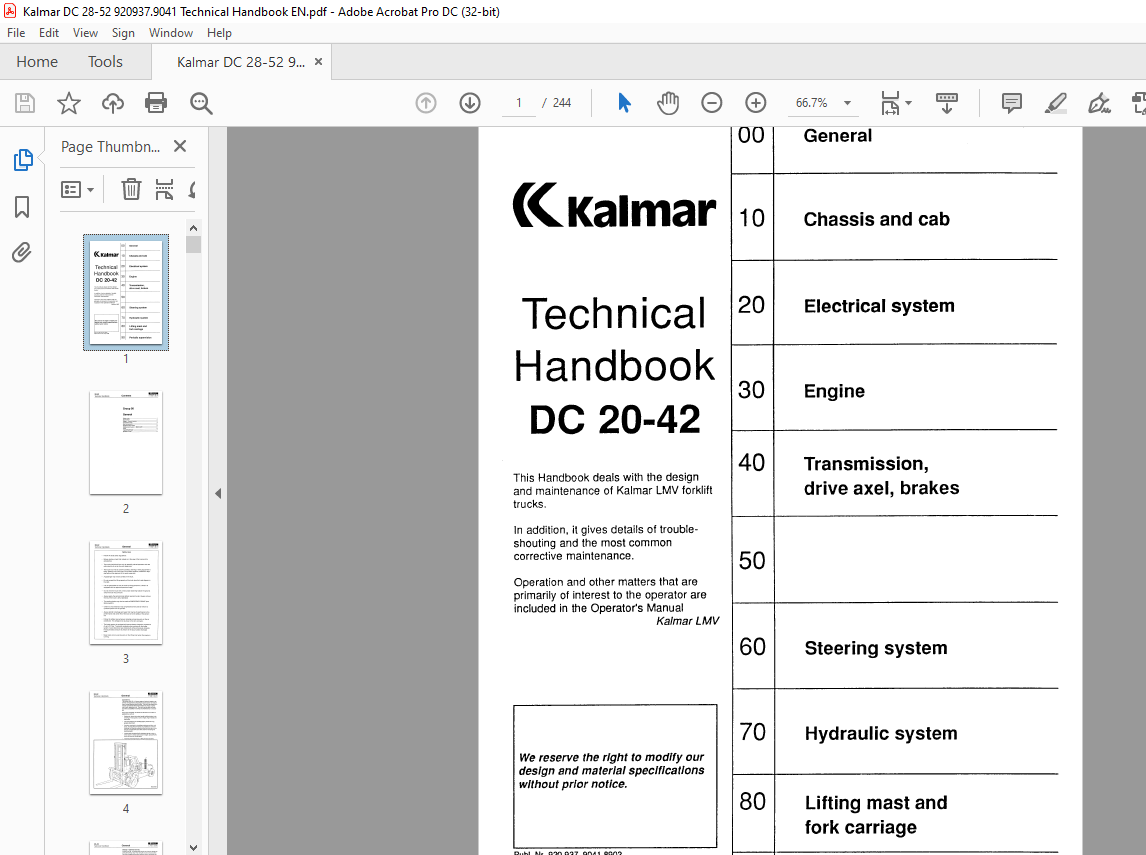The height and width of the screenshot is (855, 1146).
Task: Open the Sign menu
Action: click(x=123, y=33)
